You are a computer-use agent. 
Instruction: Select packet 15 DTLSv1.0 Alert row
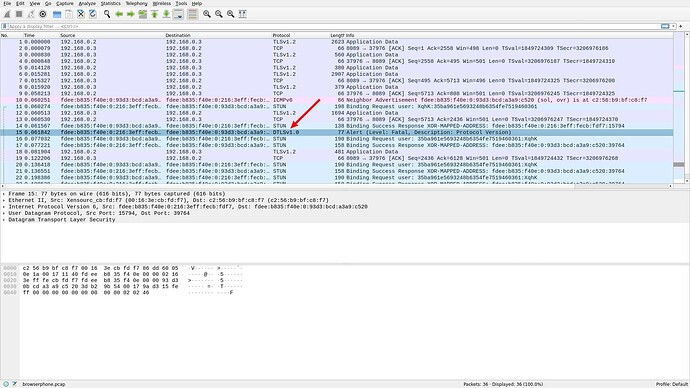(336, 132)
